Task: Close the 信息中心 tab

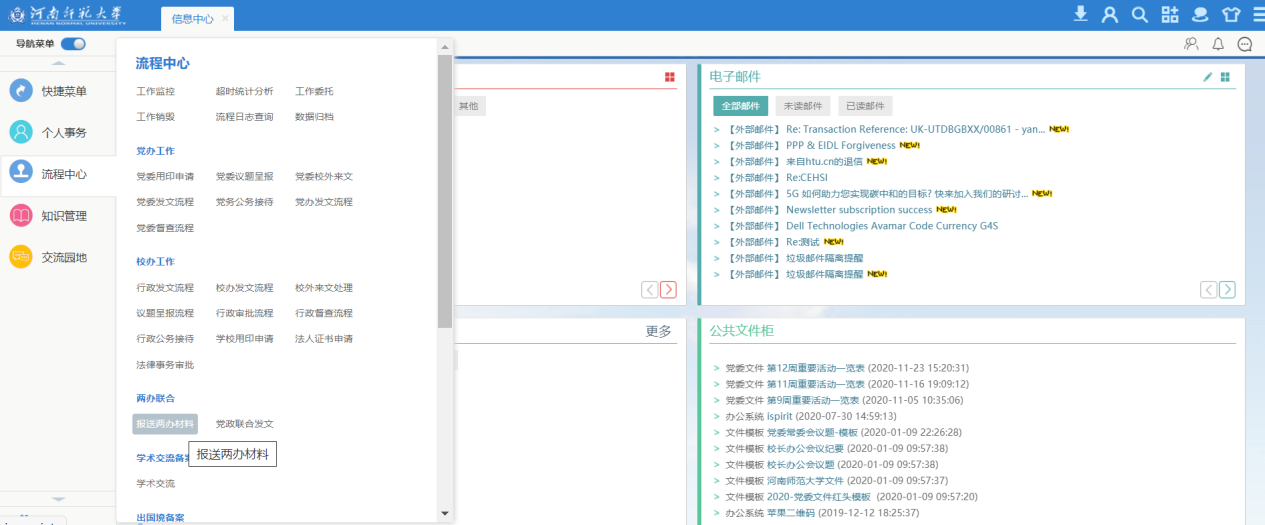Action: [225, 19]
